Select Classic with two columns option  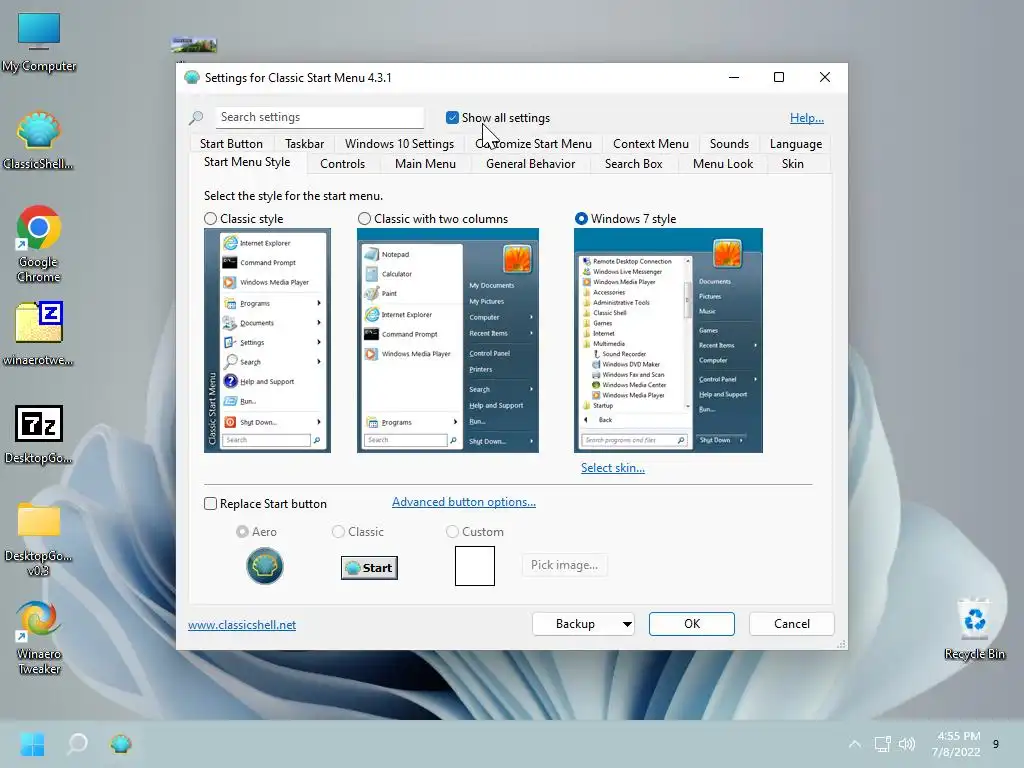(x=364, y=219)
